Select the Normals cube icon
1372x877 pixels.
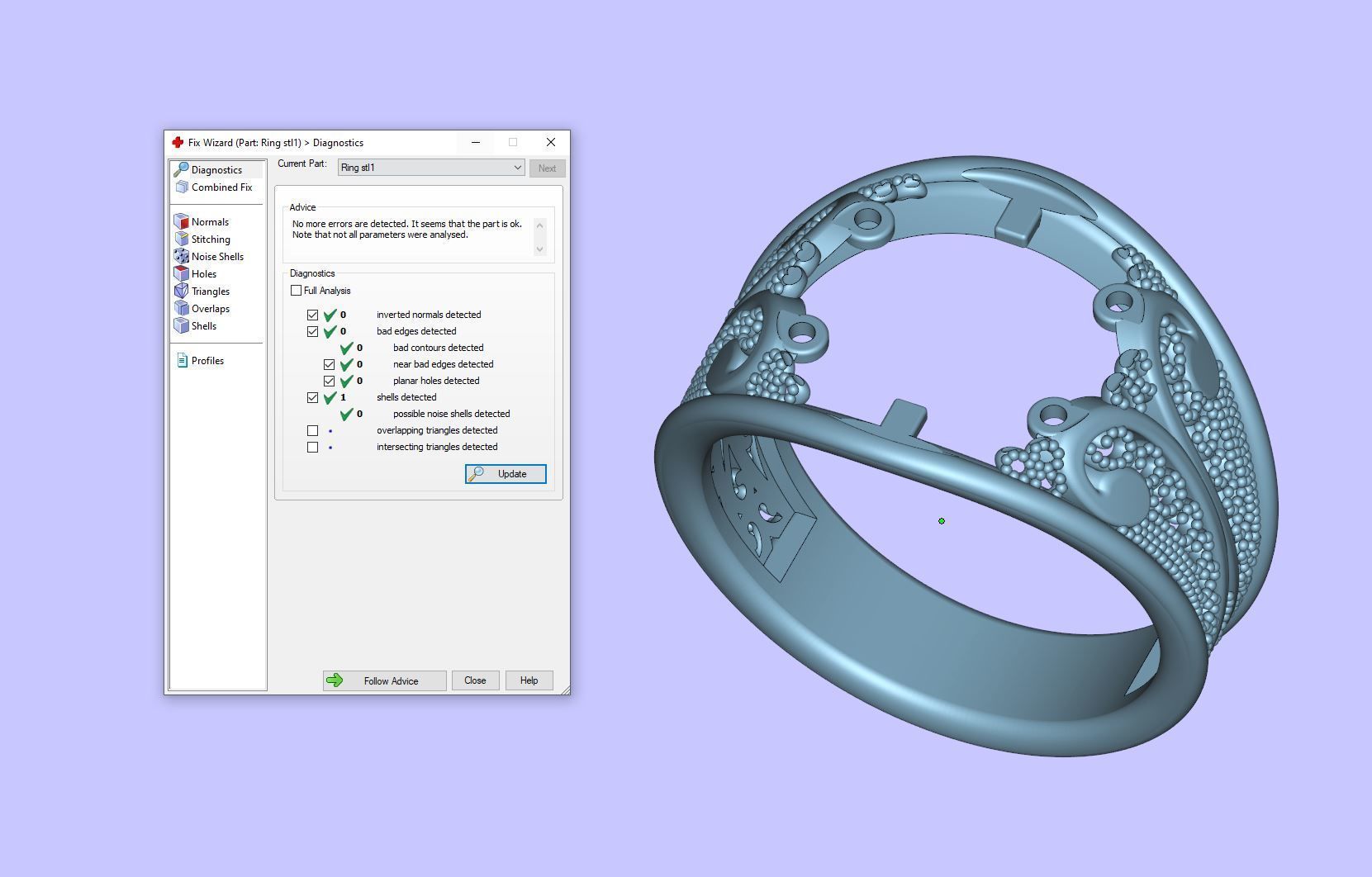[182, 221]
